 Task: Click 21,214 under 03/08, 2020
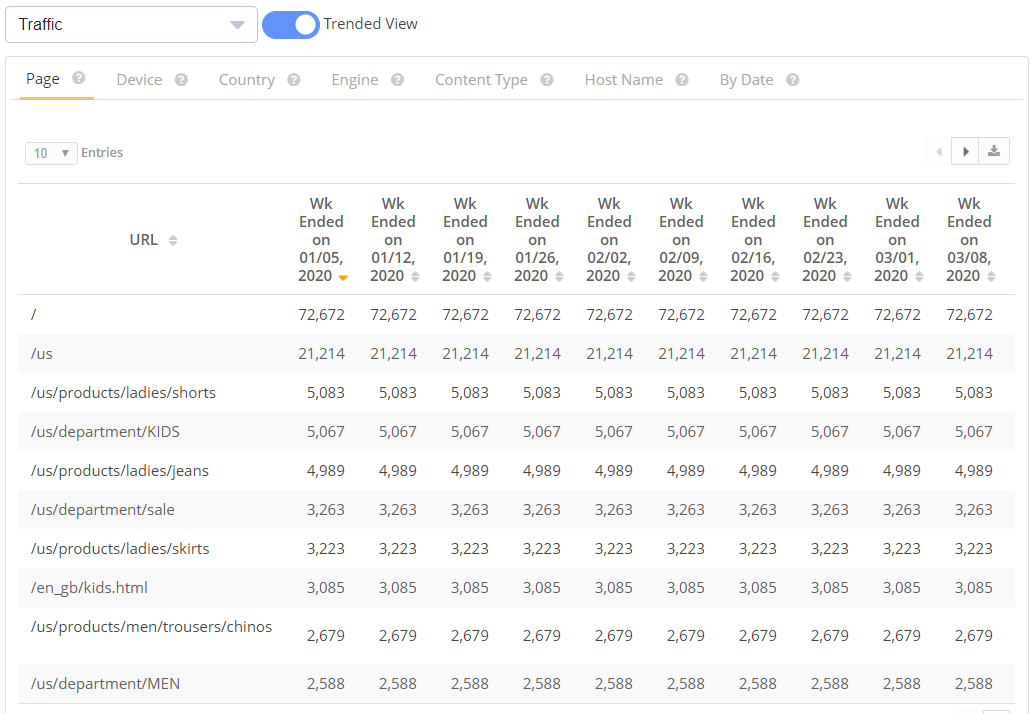pyautogui.click(x=969, y=354)
